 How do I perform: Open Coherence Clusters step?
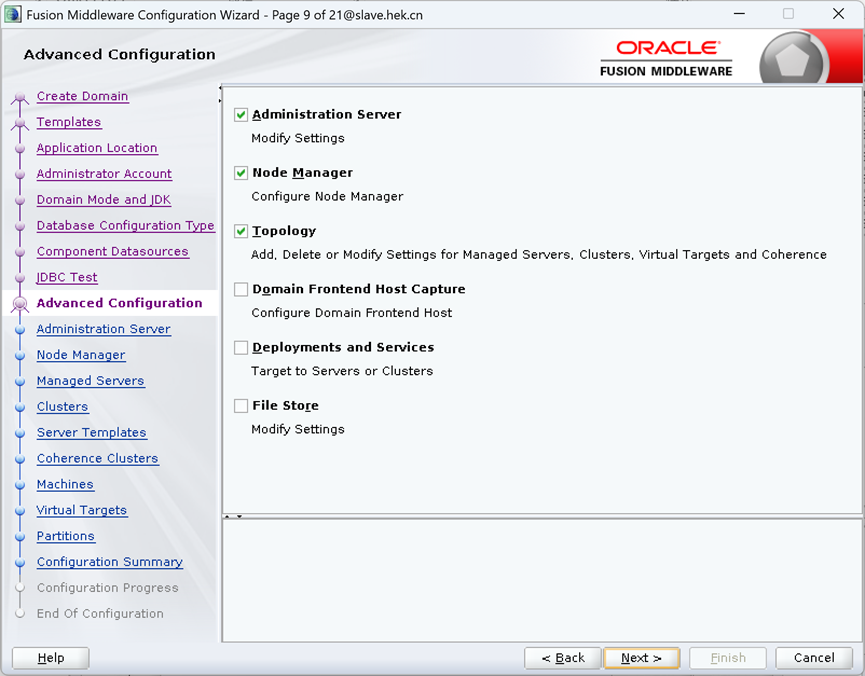[98, 459]
